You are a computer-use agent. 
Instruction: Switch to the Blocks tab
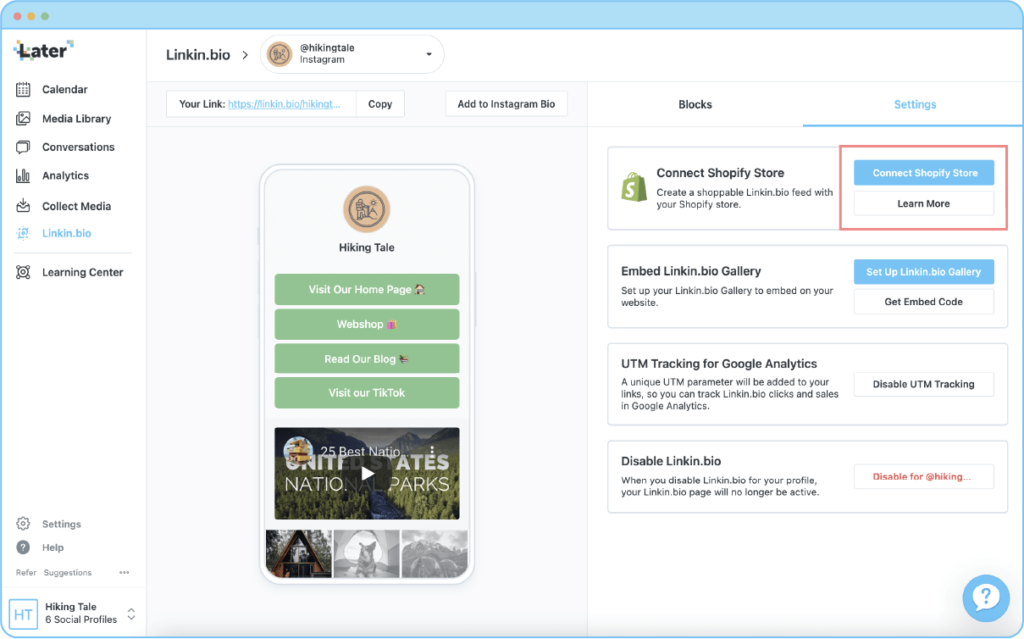click(695, 105)
